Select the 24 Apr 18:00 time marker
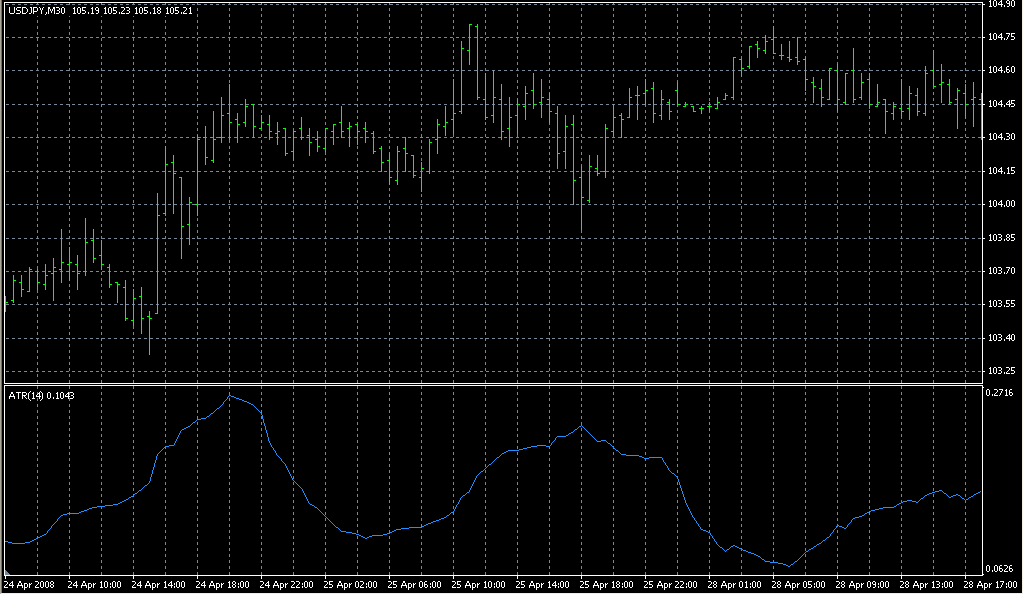Viewport: 1024px width, 594px height. coord(224,583)
